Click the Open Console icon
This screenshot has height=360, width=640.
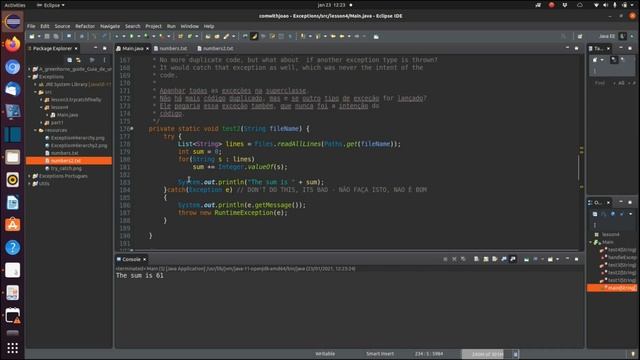click(x=550, y=259)
